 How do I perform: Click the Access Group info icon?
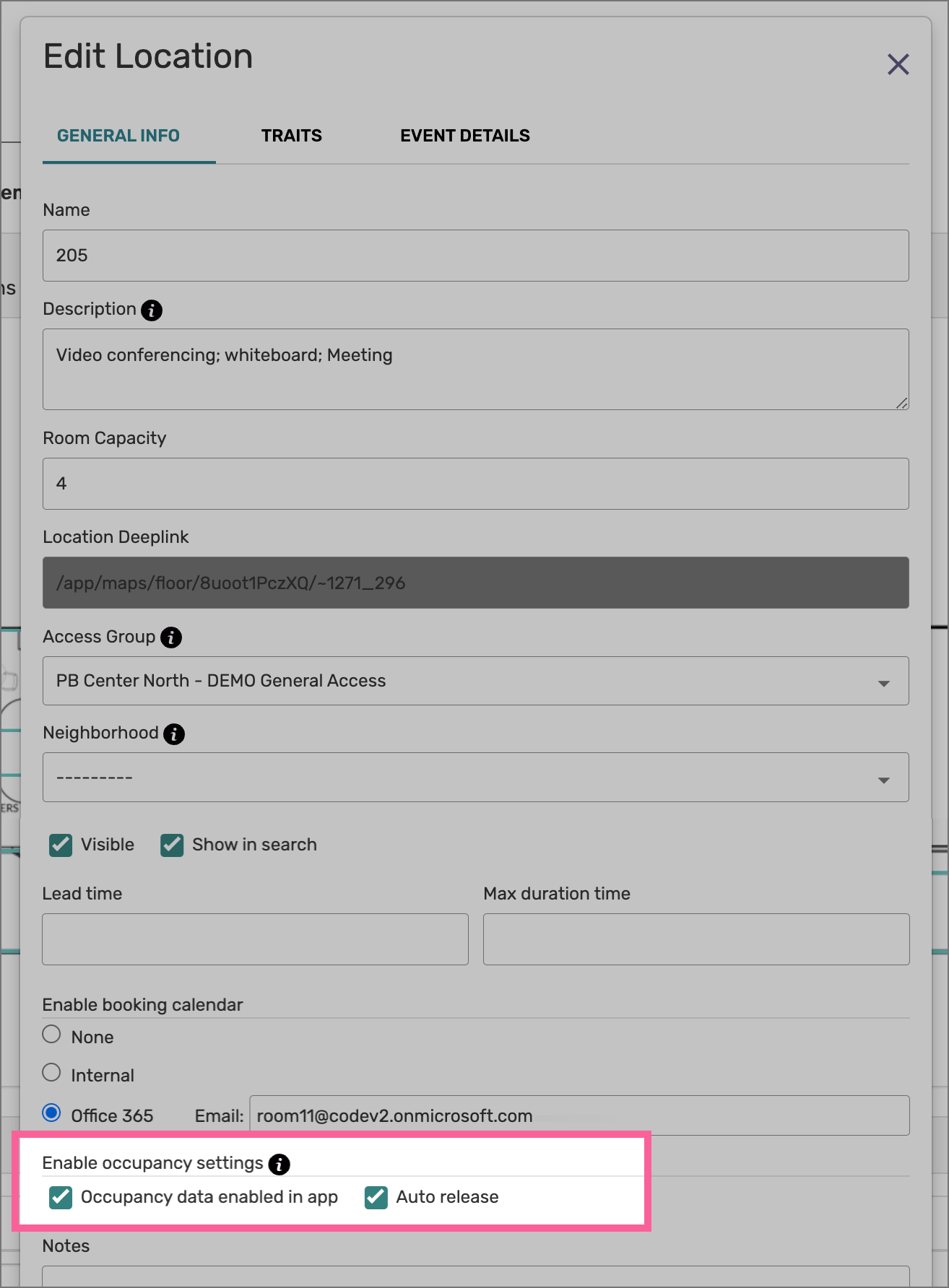pyautogui.click(x=171, y=638)
